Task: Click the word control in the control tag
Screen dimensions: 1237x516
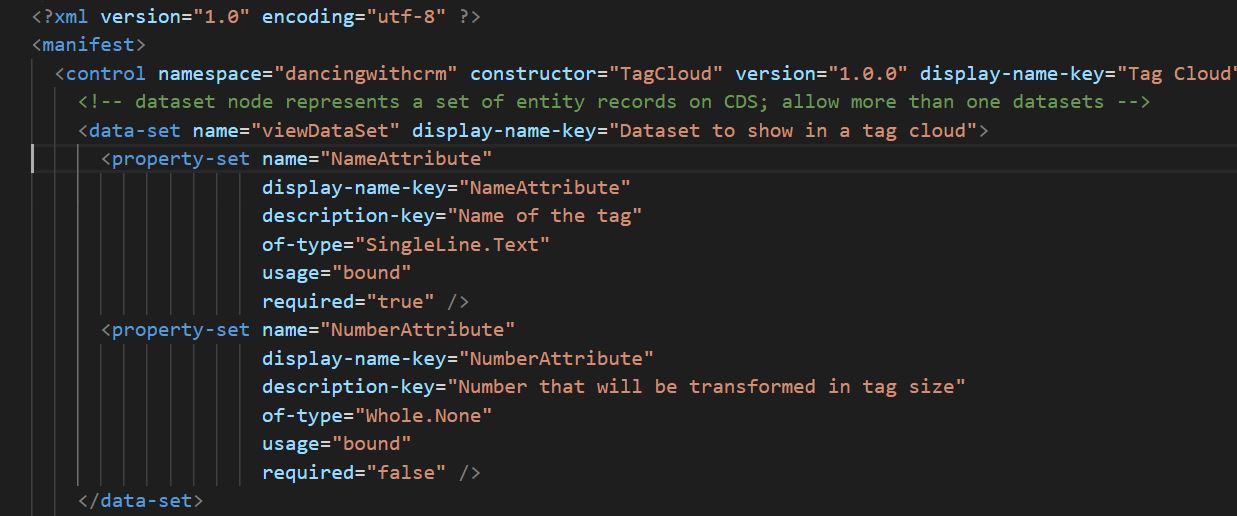Action: 106,74
